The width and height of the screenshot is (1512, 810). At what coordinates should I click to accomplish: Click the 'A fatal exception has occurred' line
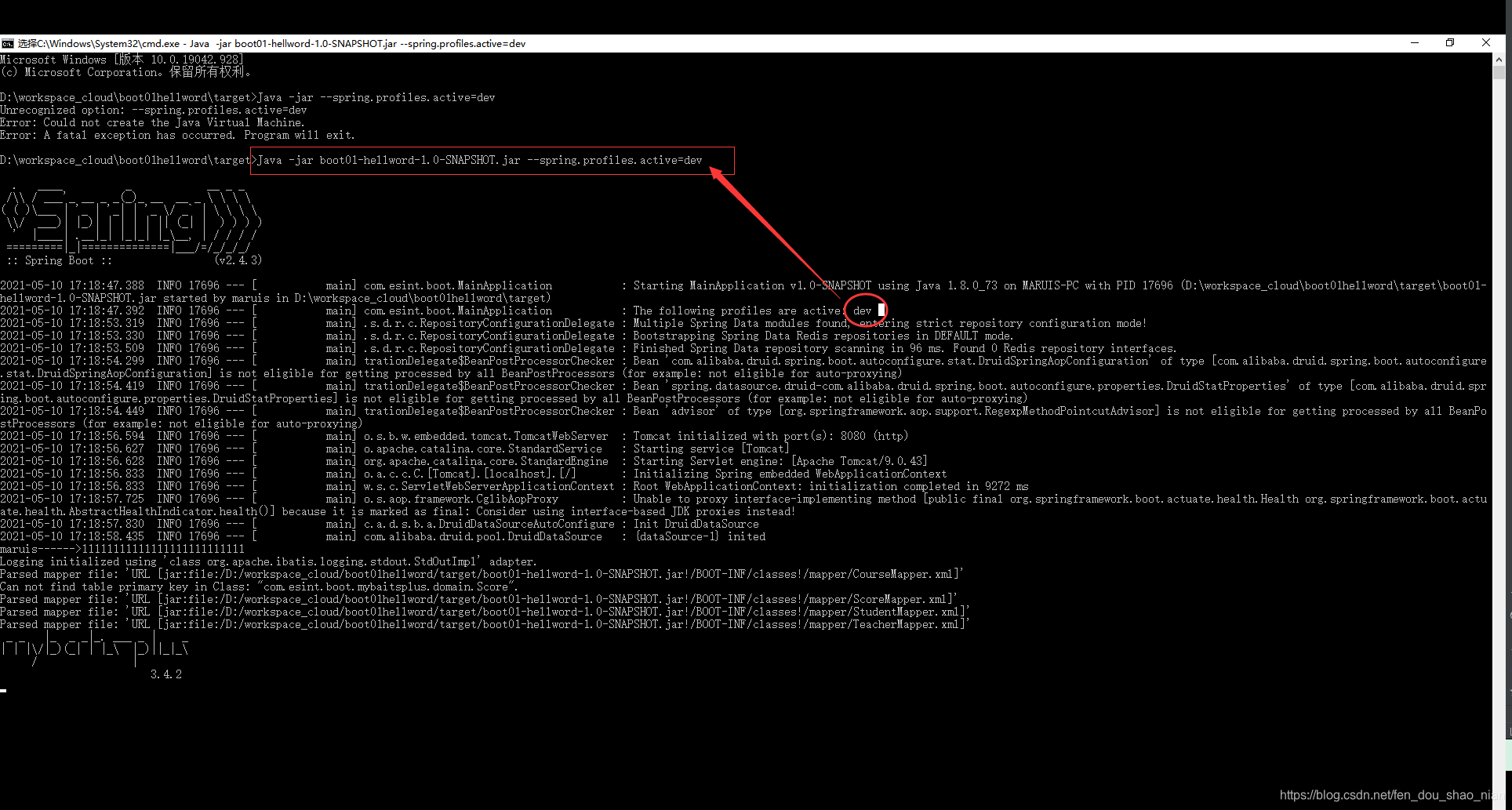[177, 136]
